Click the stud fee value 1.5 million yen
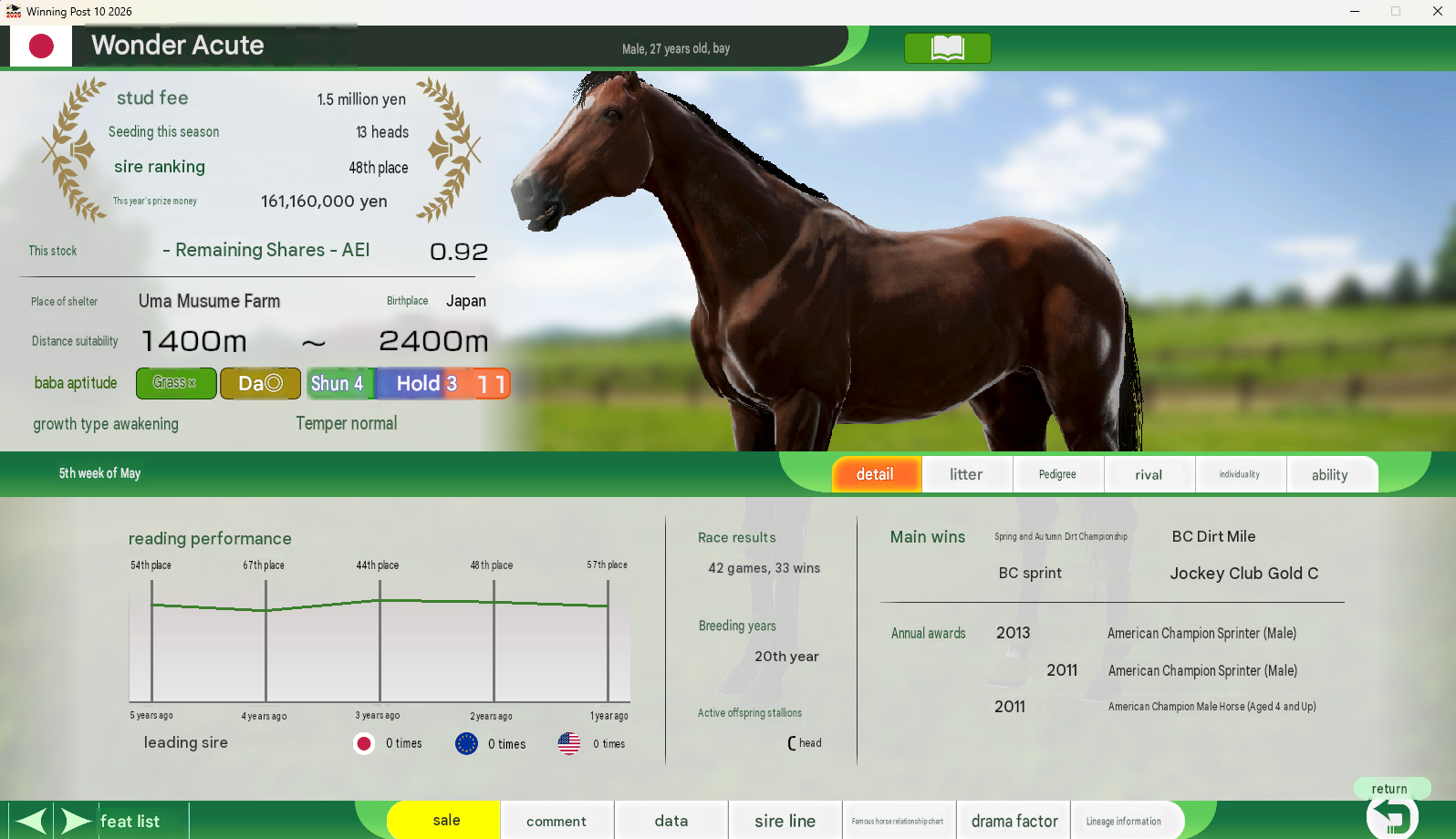Screen dimensions: 1456x839 click(361, 99)
